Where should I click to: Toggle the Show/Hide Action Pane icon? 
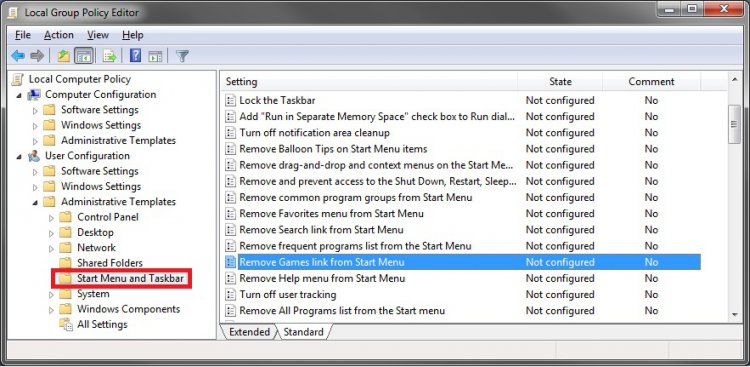(155, 56)
